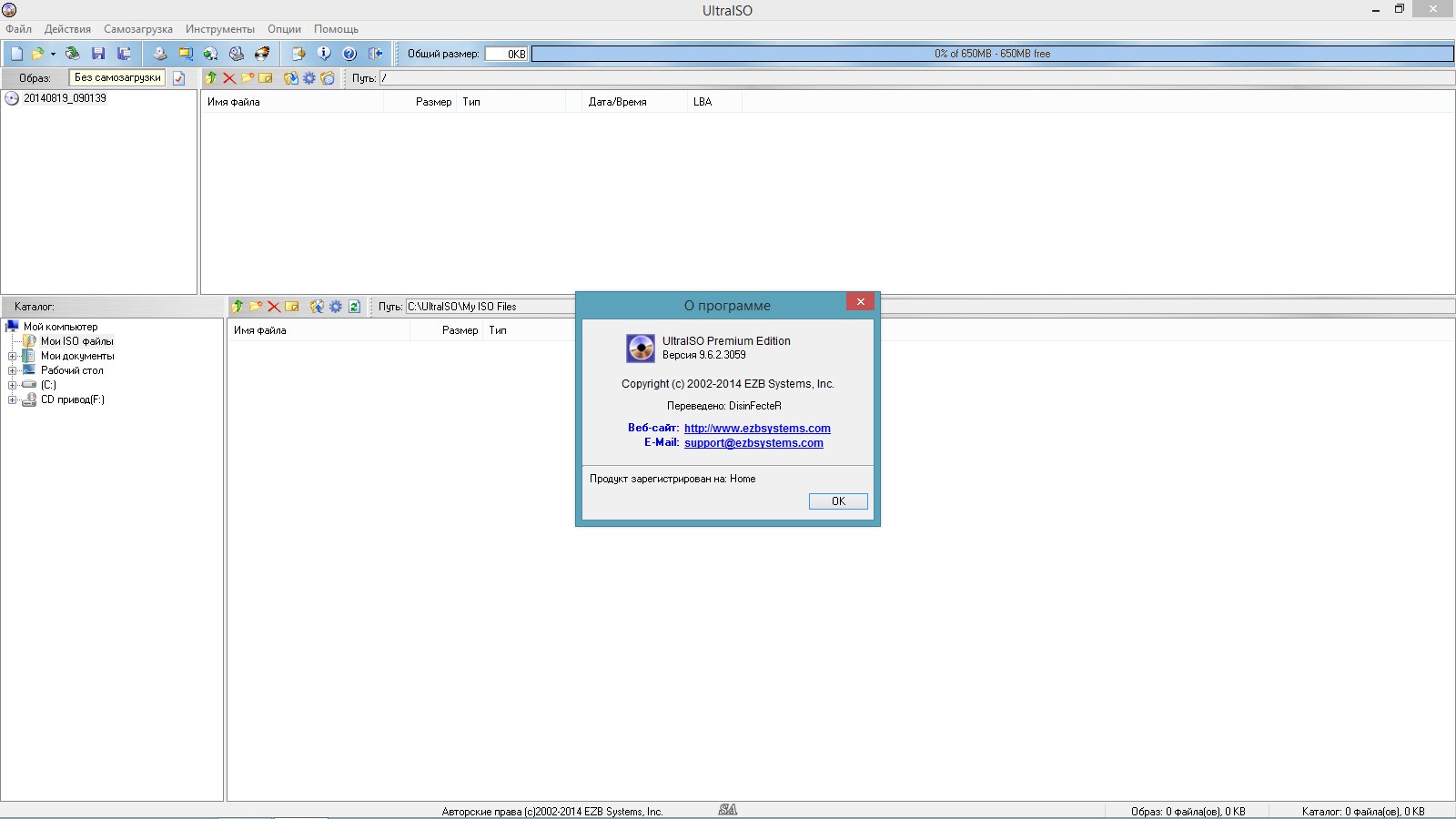Image resolution: width=1456 pixels, height=819 pixels.
Task: Open the Действия menu
Action: (x=67, y=29)
